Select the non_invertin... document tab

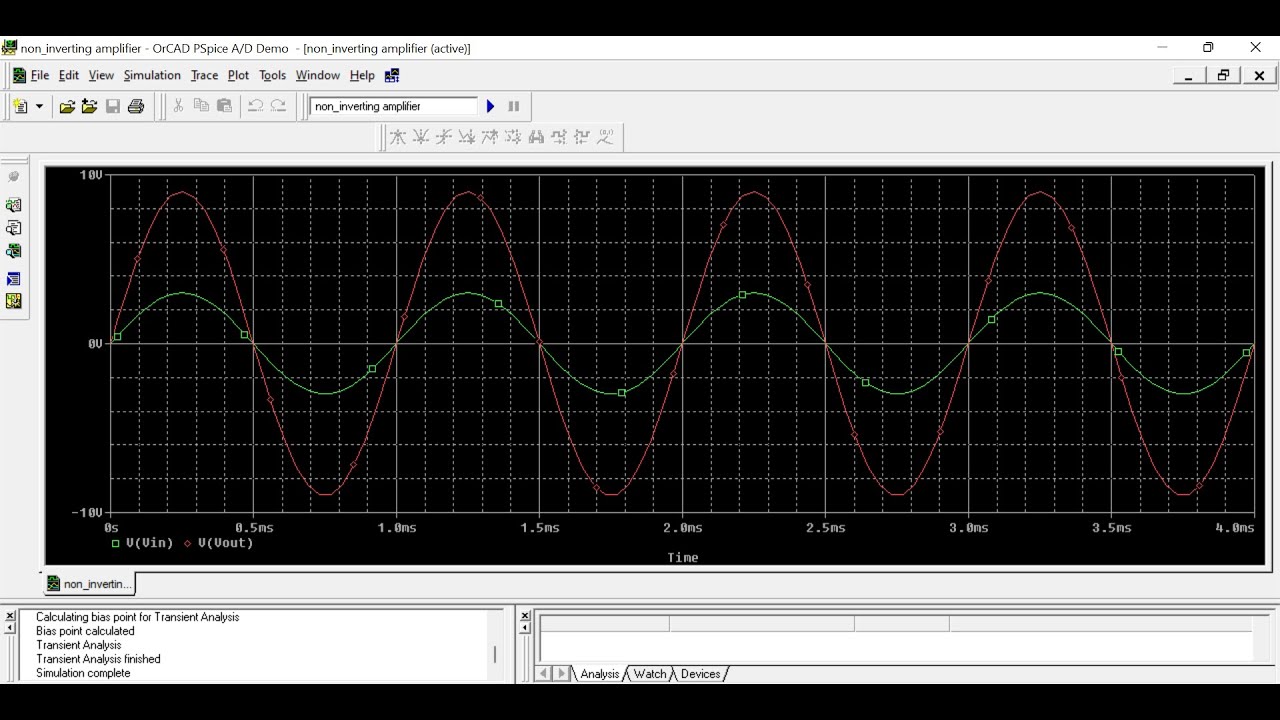point(88,584)
